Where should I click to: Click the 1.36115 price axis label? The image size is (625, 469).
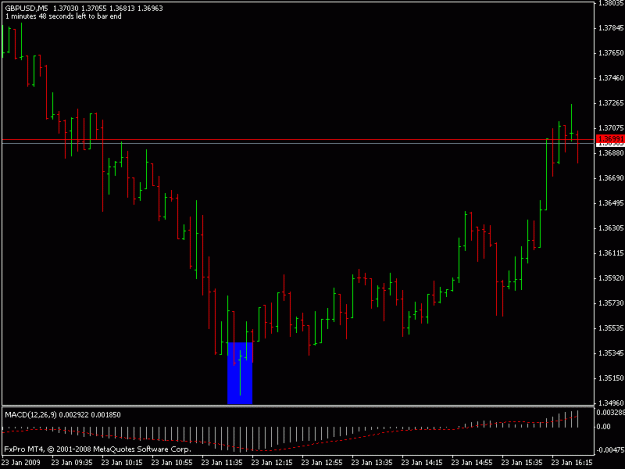coord(611,253)
